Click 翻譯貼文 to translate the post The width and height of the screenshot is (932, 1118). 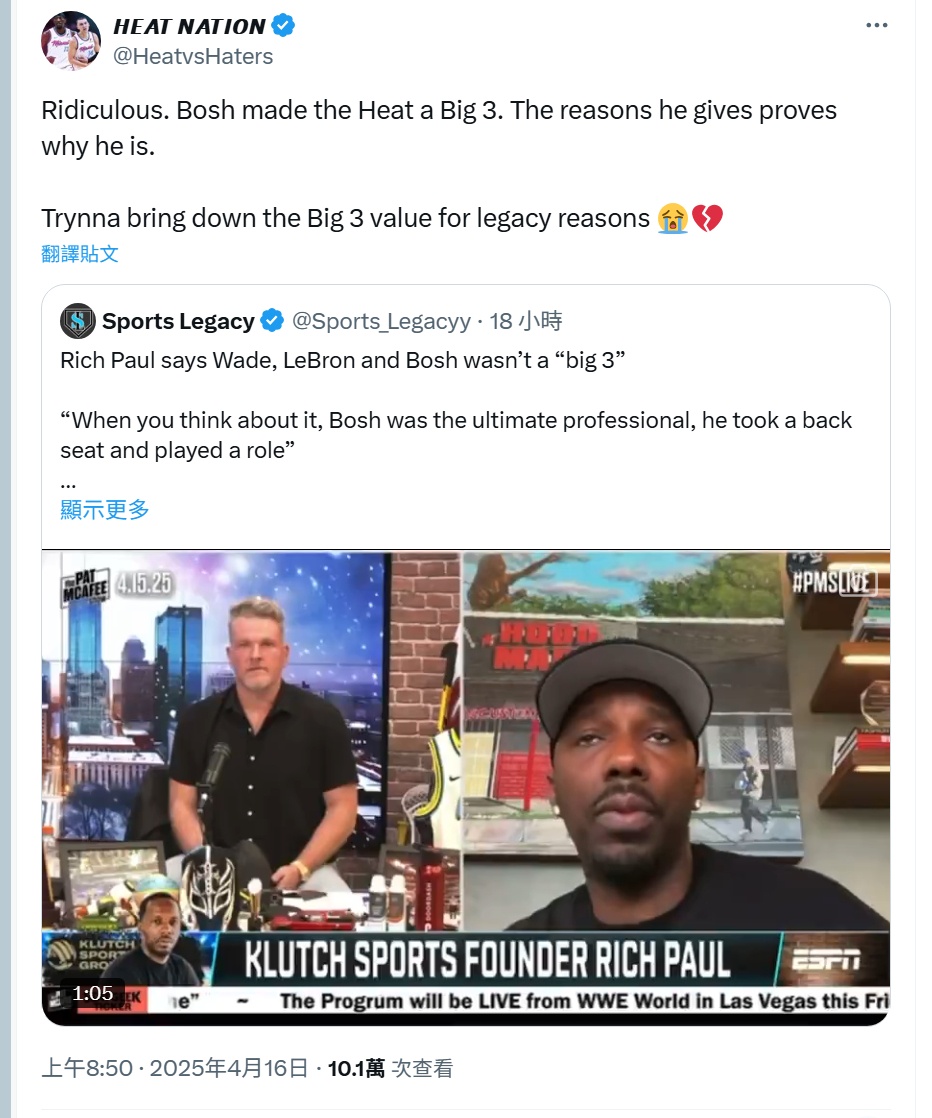(80, 254)
